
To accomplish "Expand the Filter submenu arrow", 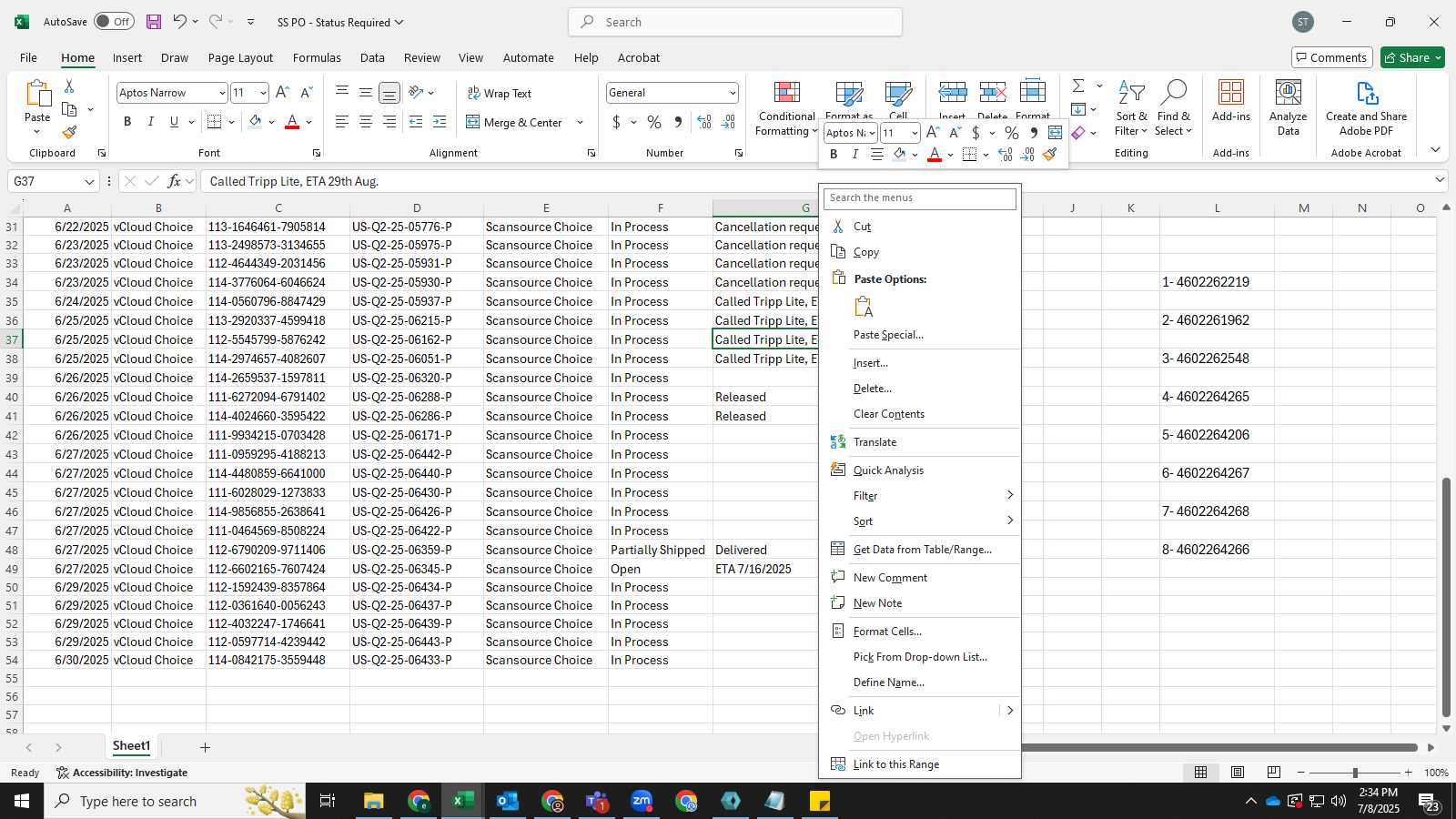I will (x=1009, y=495).
